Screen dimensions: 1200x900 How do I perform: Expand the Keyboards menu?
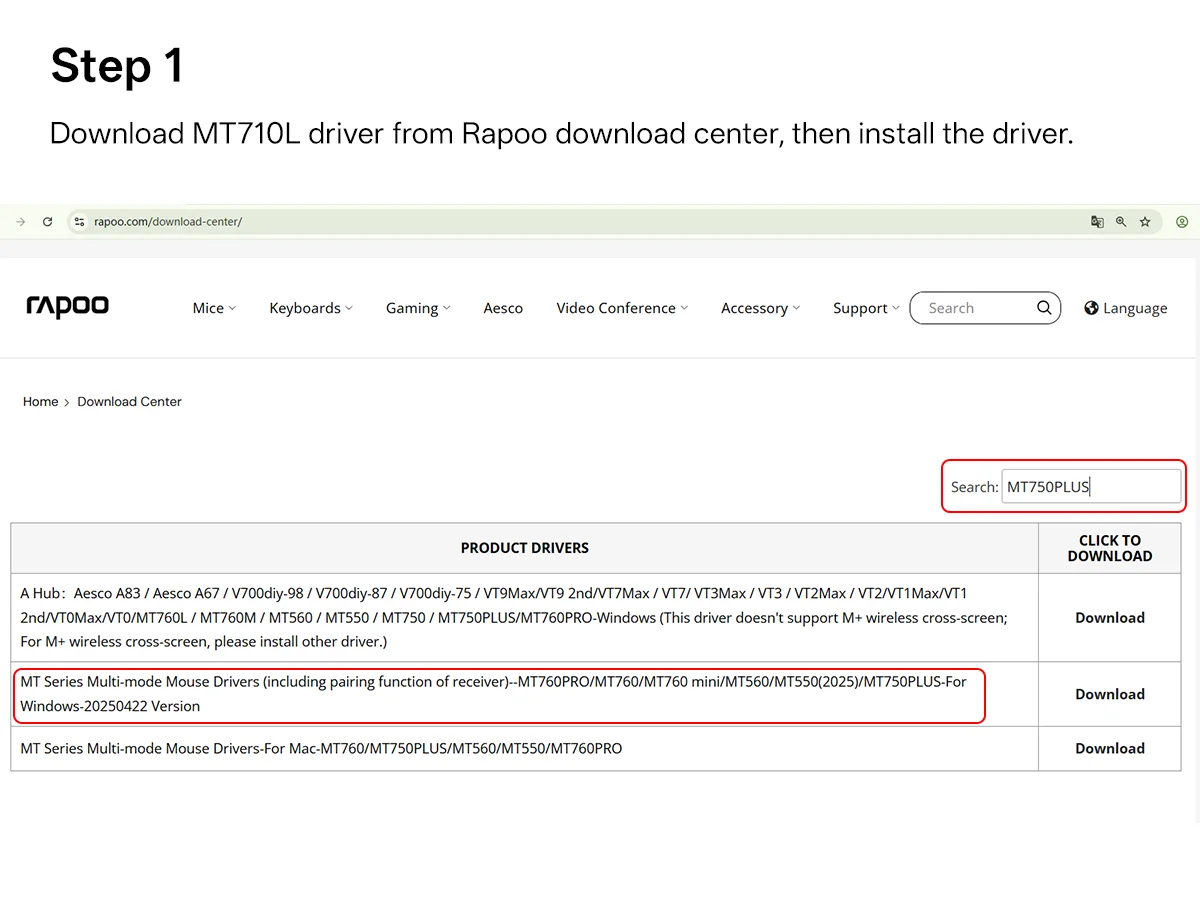coord(311,308)
